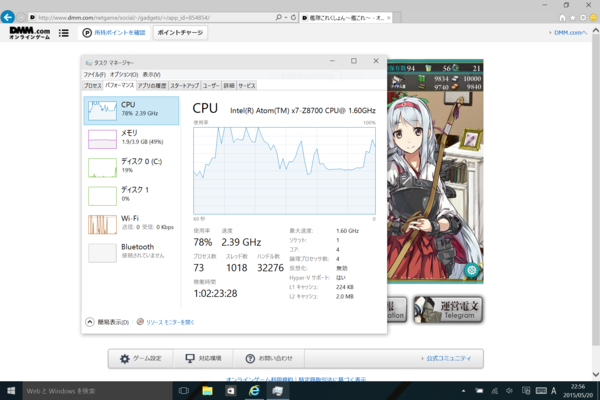Select the Wi-Fi performance item
Screen dimensions: 600x400
[x=131, y=224]
